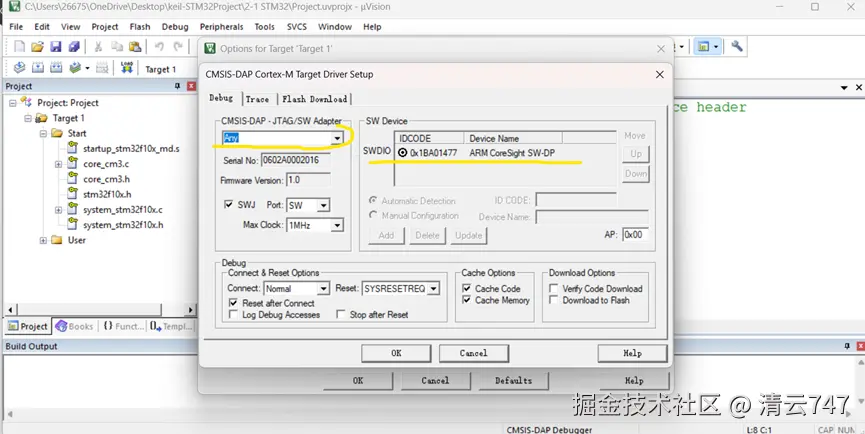Toggle the Cache Memory checkbox
Screen dimensions: 865x434
(466, 300)
